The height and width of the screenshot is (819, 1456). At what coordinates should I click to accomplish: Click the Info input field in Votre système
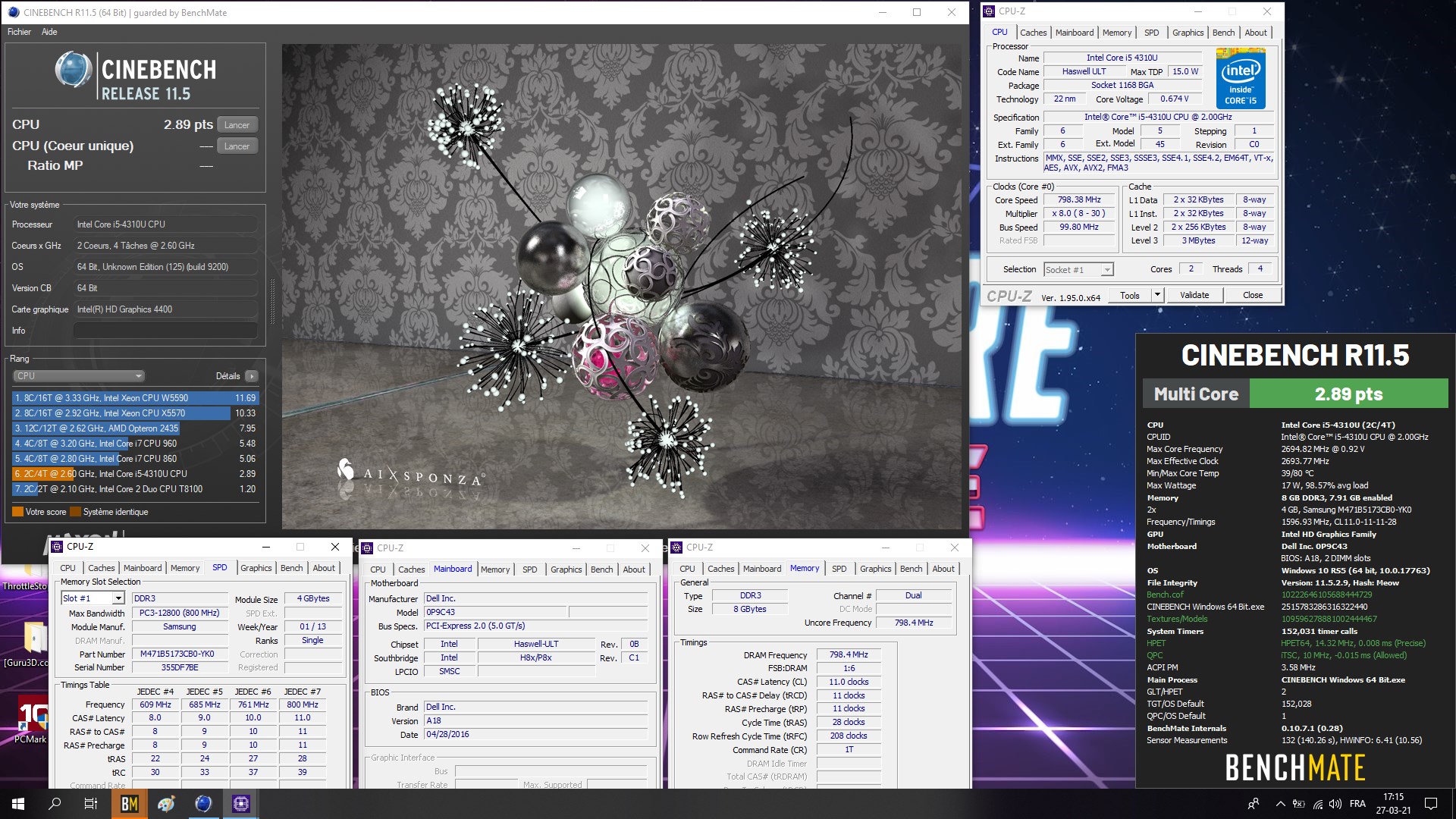(165, 331)
